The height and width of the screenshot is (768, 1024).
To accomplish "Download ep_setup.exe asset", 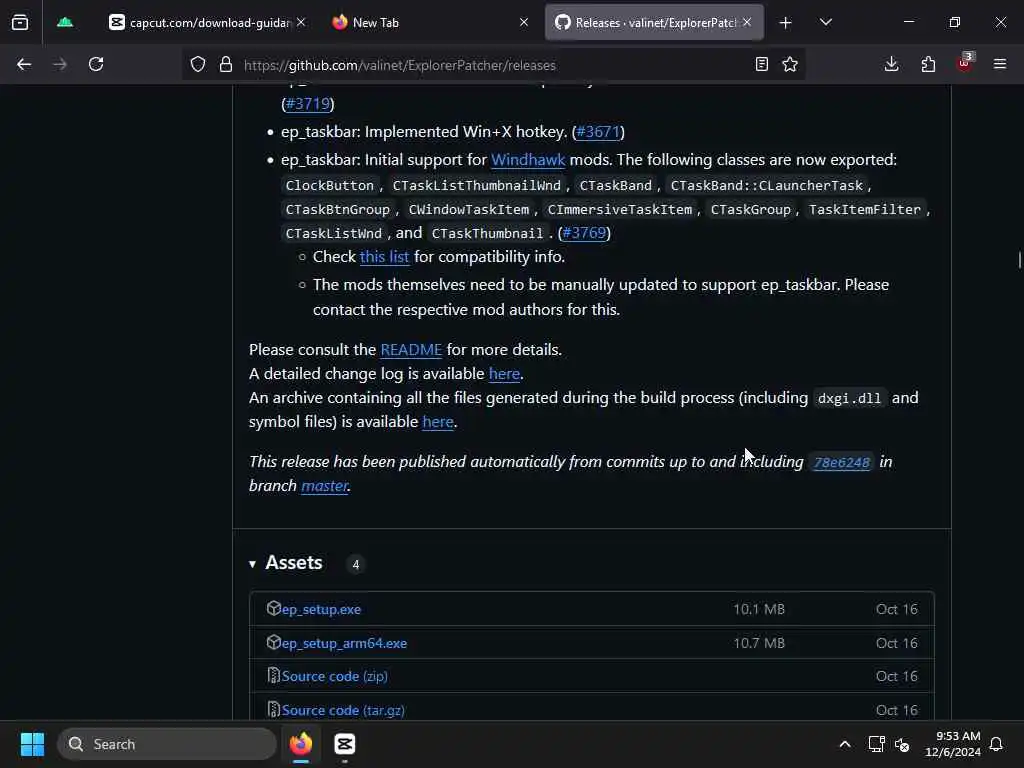I will tap(321, 609).
